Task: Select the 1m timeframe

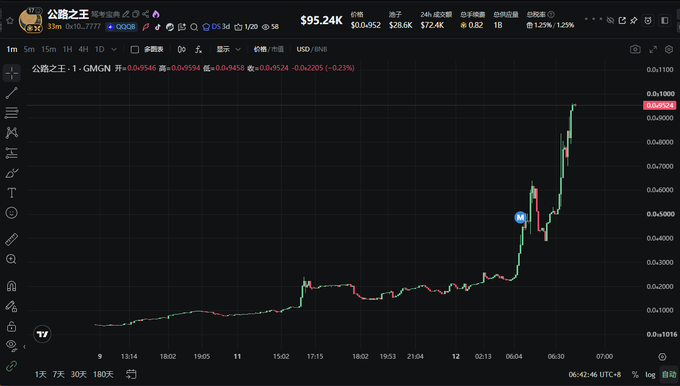Action: click(12, 49)
